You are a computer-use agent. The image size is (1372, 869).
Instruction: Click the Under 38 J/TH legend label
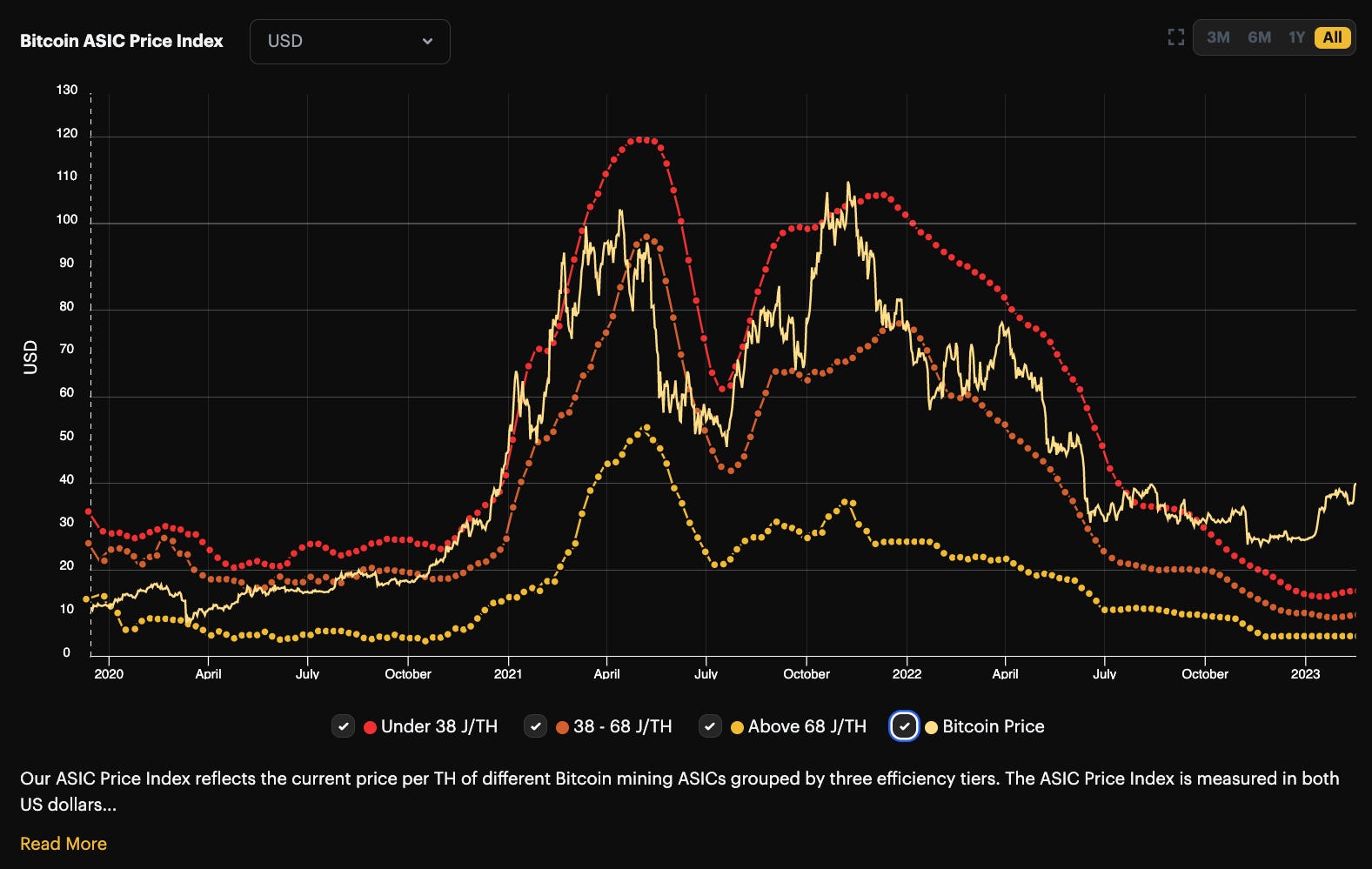click(x=439, y=726)
